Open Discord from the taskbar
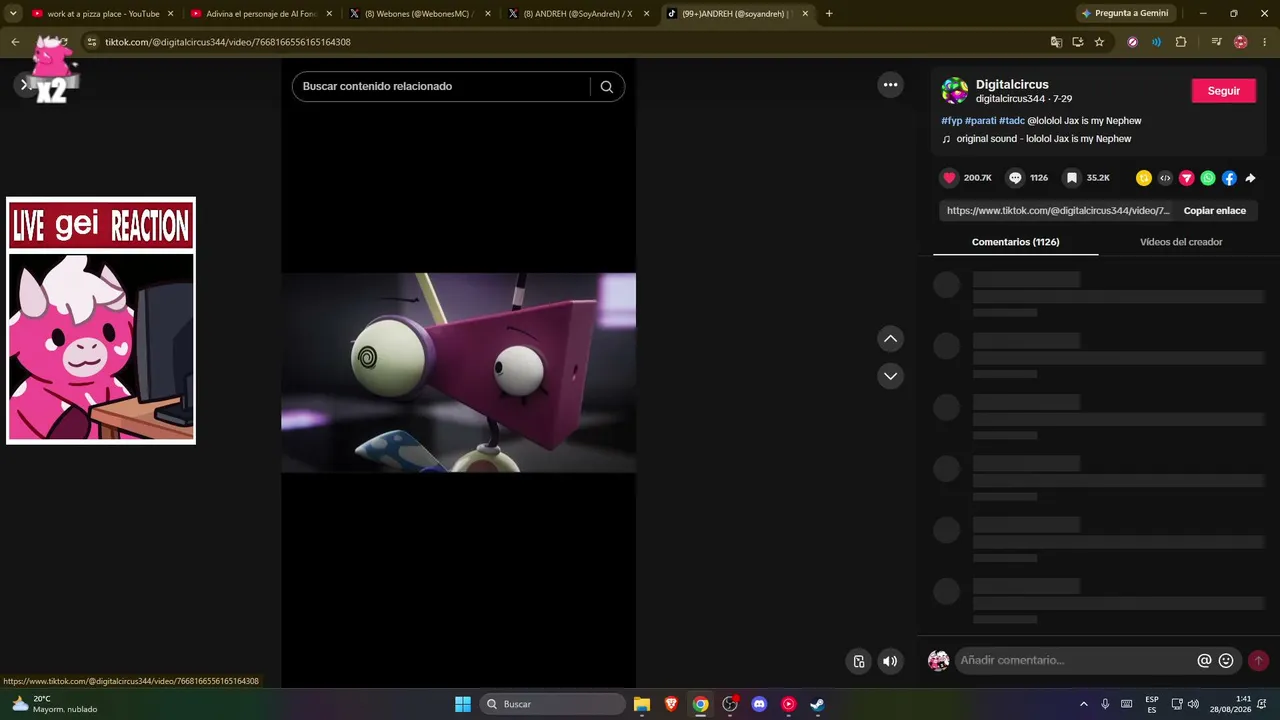The image size is (1280, 720). [759, 704]
